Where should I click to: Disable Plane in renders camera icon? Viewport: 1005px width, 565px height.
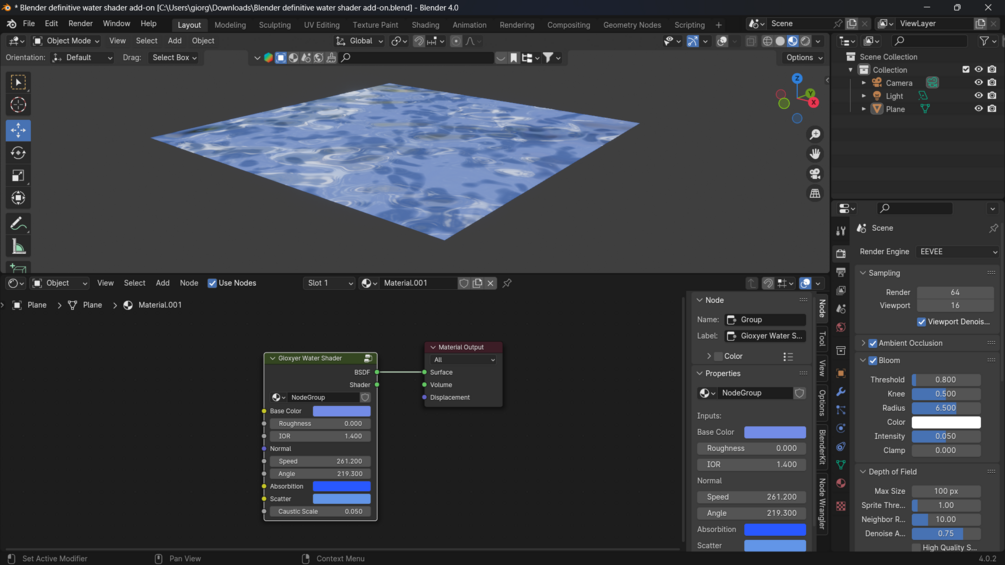tap(992, 109)
